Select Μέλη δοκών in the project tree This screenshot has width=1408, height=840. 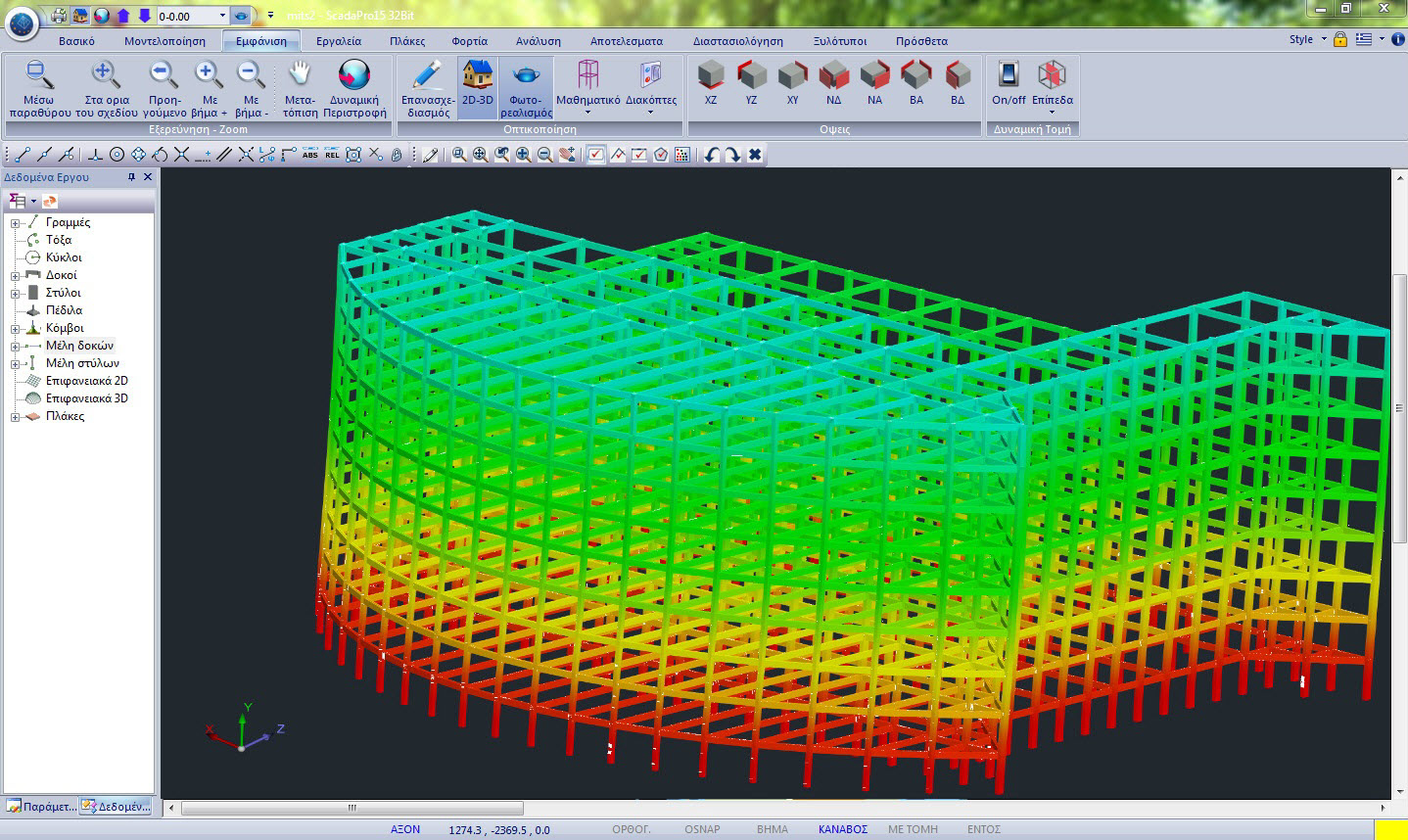(x=79, y=346)
